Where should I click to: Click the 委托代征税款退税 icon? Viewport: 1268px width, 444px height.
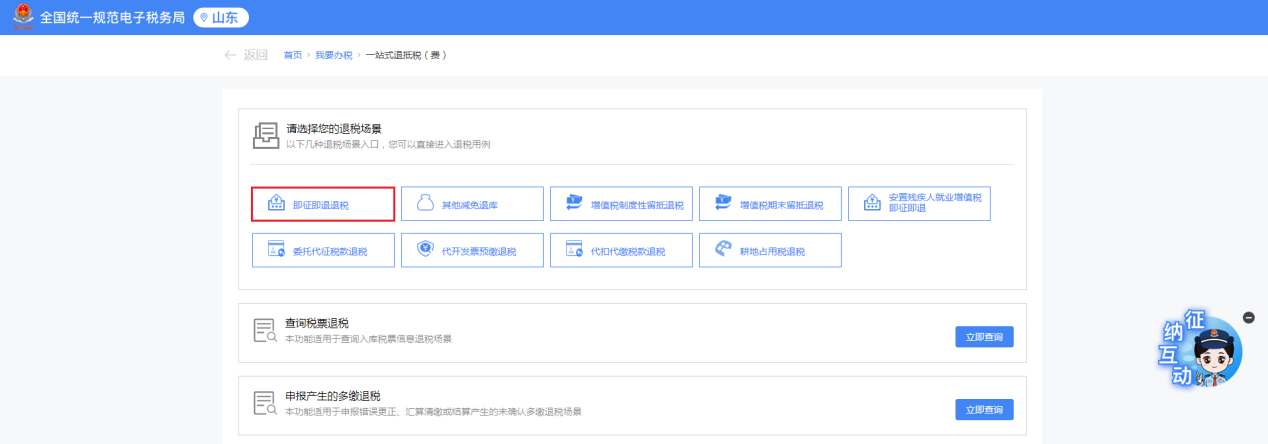coord(276,250)
